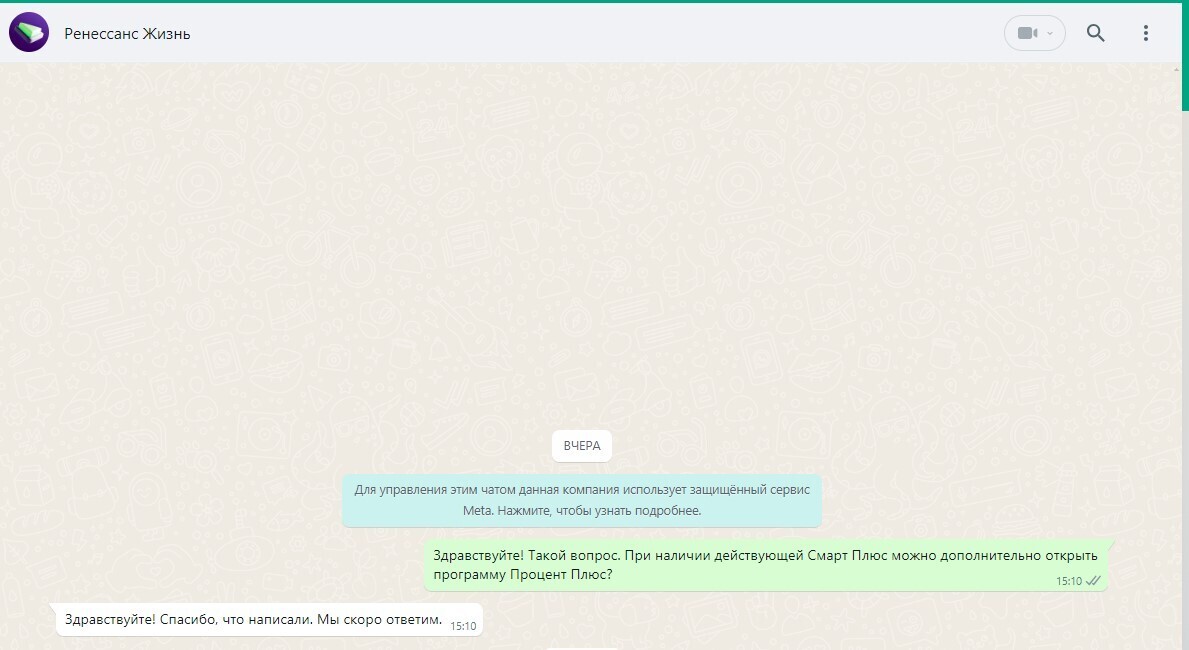Click the partially visible date badge at bottom
The width and height of the screenshot is (1189, 650).
581,646
